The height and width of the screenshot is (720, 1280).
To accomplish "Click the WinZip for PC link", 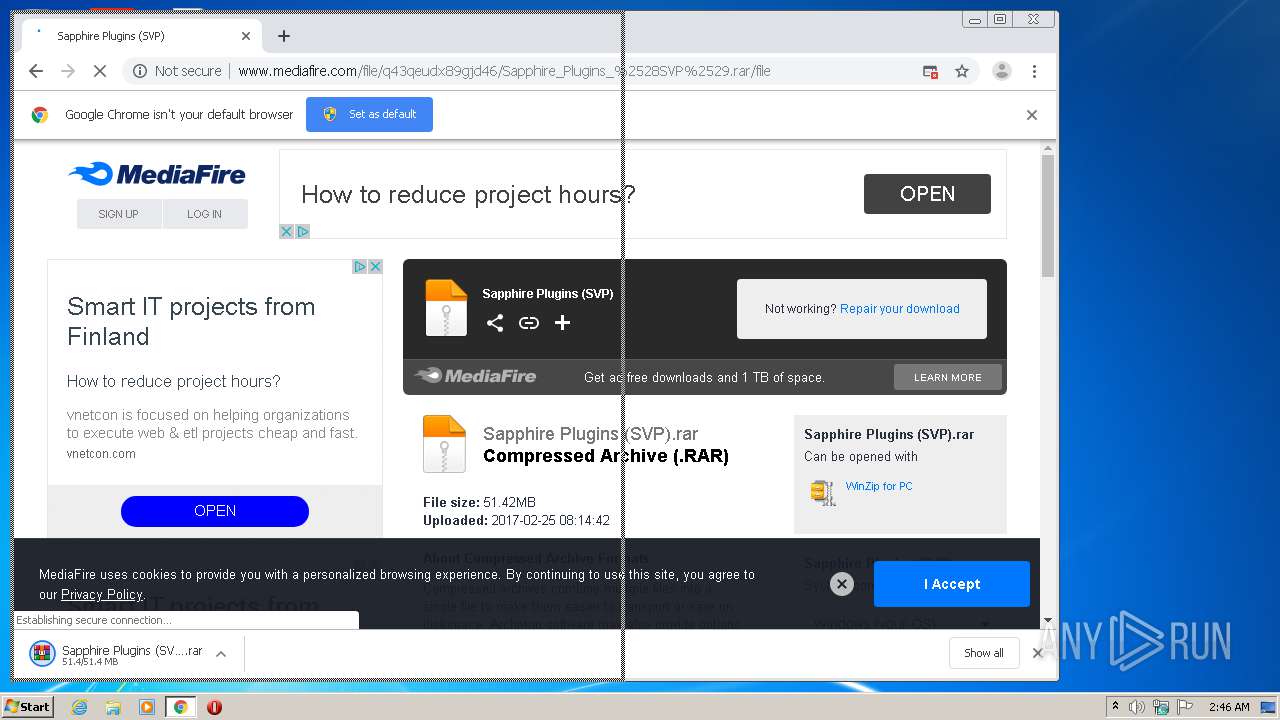I will coord(879,486).
